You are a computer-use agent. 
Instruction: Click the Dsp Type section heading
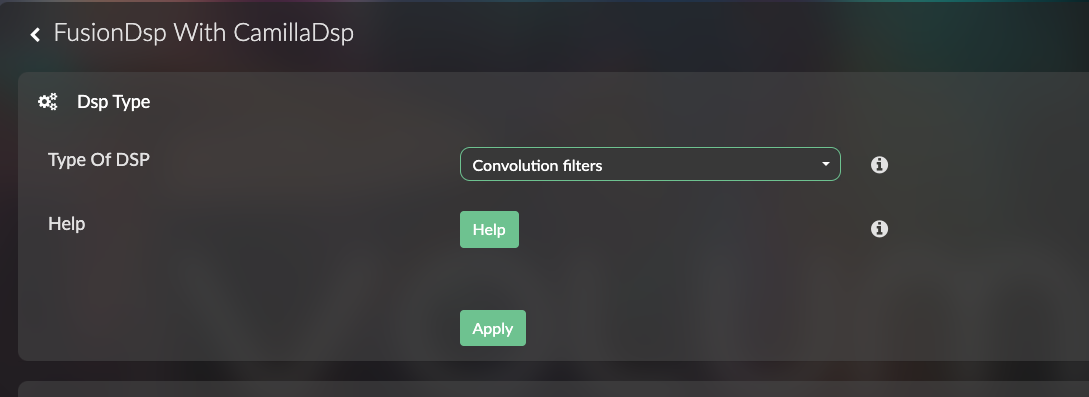[113, 102]
